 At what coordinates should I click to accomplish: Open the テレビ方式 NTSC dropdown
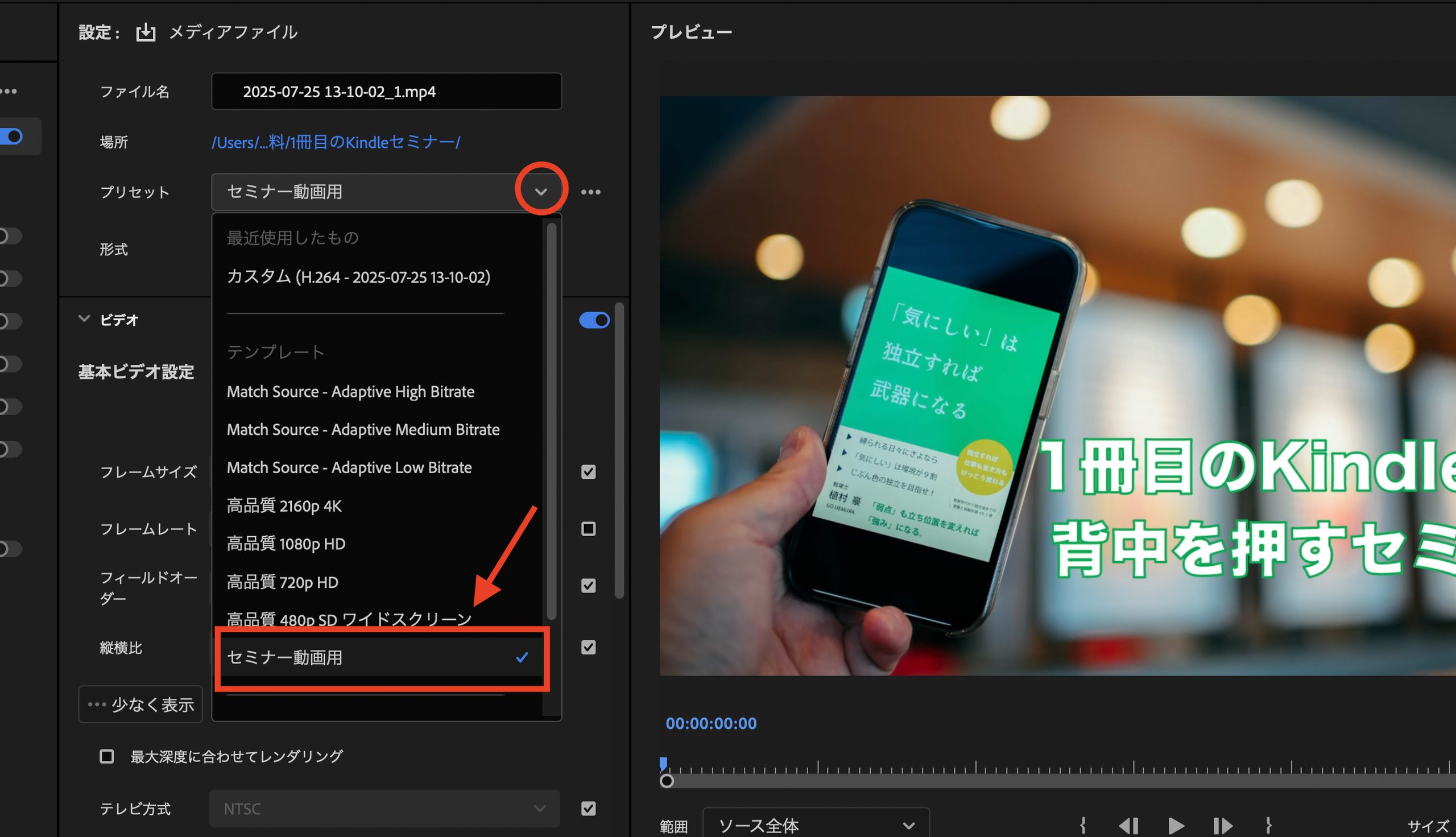click(384, 809)
